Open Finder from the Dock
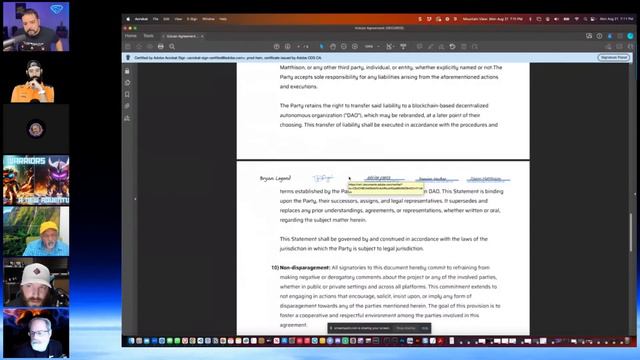The width and height of the screenshot is (640, 360). tap(131, 341)
